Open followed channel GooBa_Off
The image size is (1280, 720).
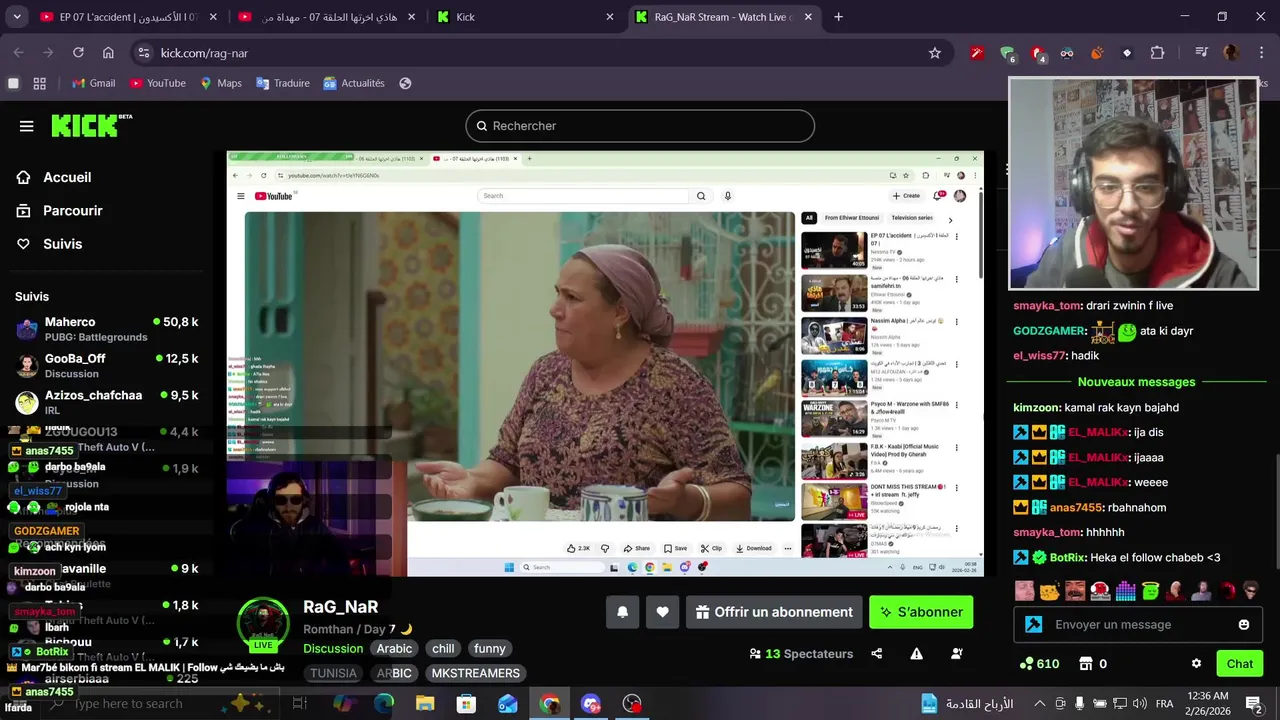tap(107, 365)
